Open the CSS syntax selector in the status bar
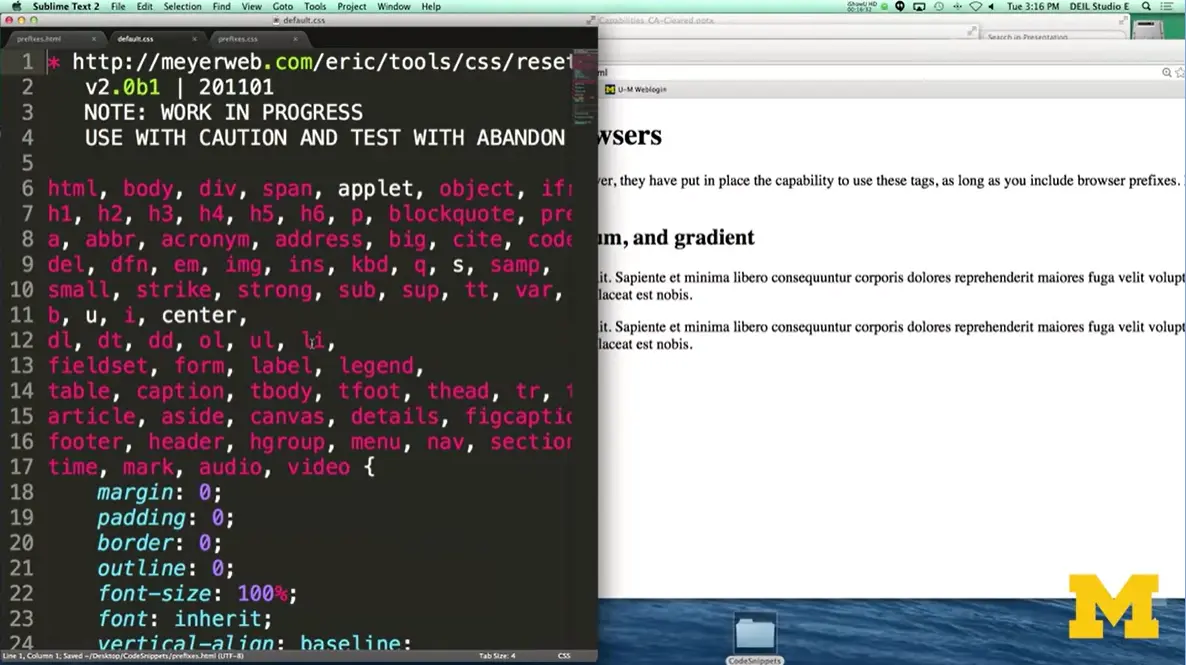 pyautogui.click(x=563, y=655)
